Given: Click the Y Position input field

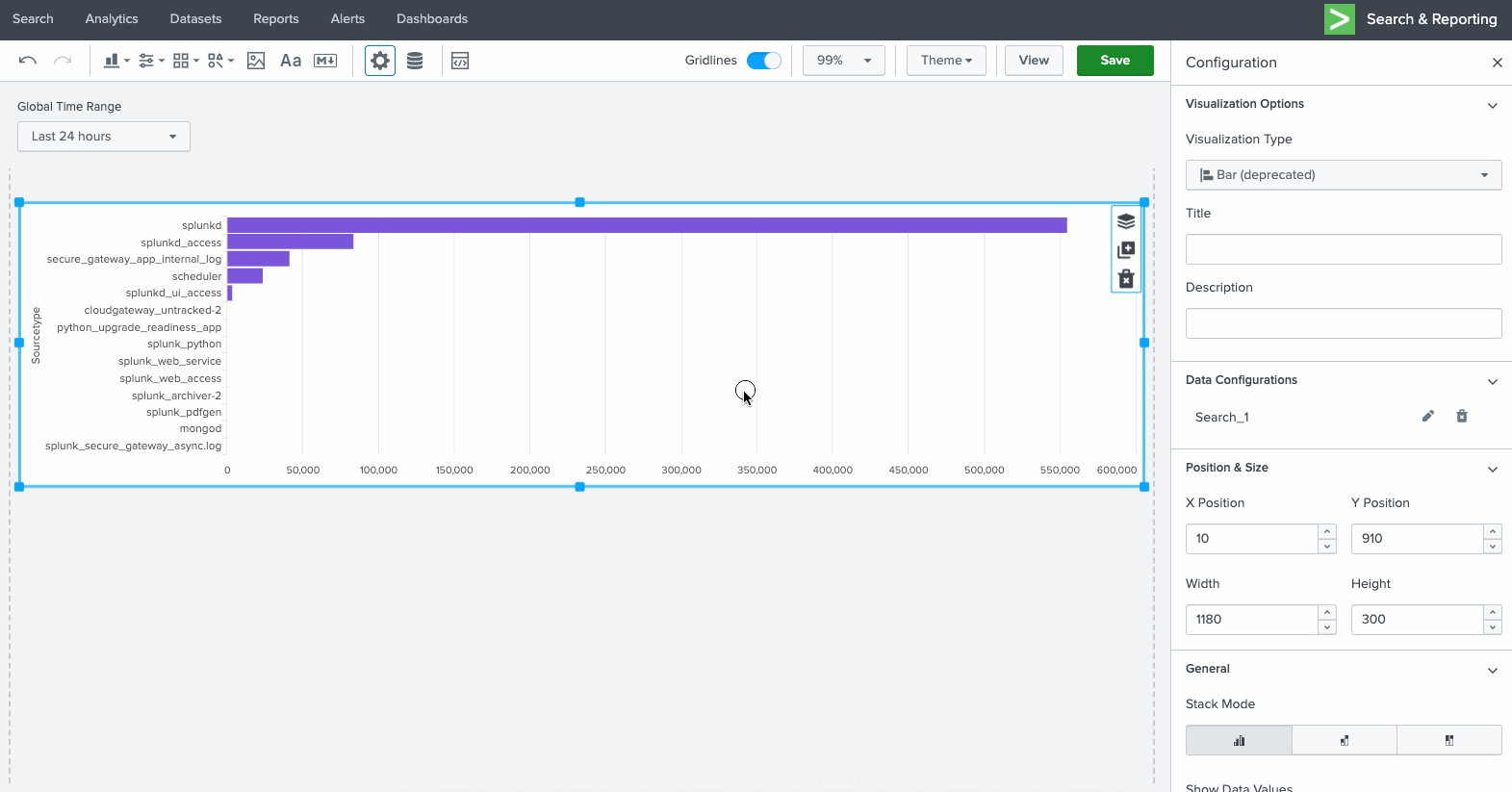Looking at the screenshot, I should pyautogui.click(x=1417, y=539).
